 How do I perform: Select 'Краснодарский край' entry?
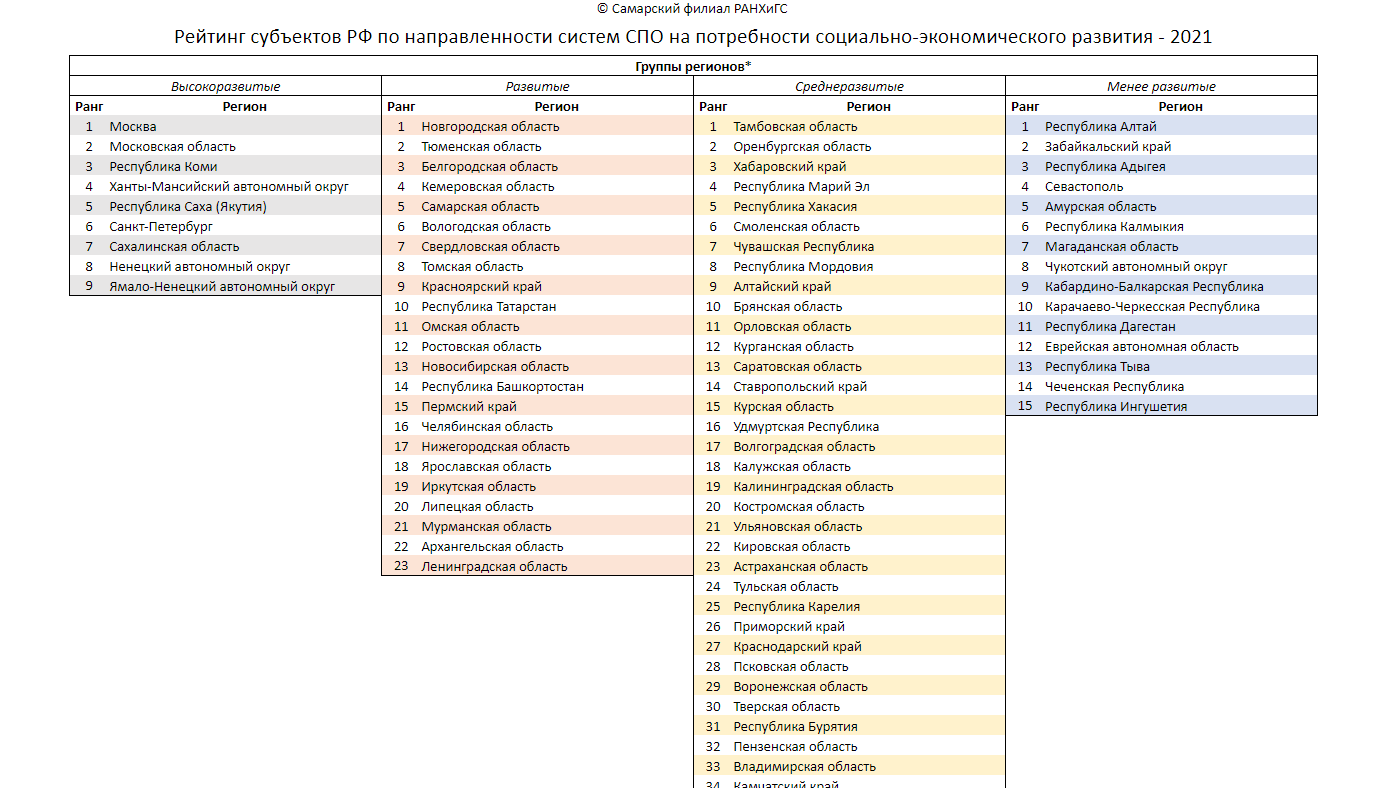[797, 647]
